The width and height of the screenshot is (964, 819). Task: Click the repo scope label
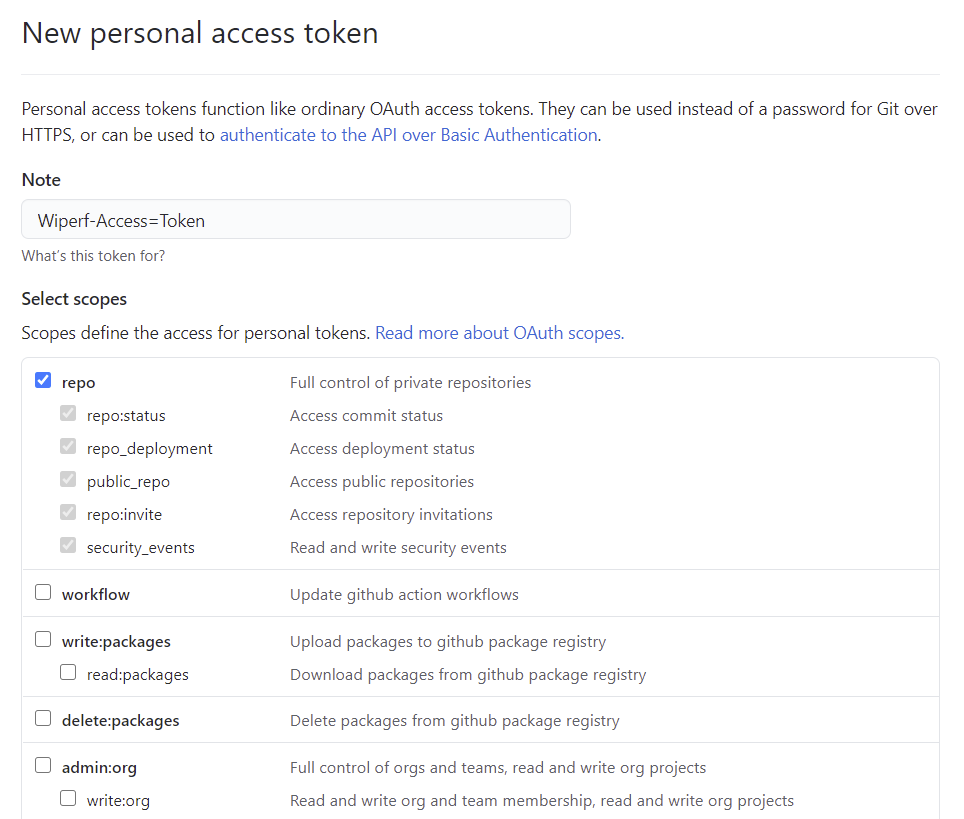click(79, 383)
